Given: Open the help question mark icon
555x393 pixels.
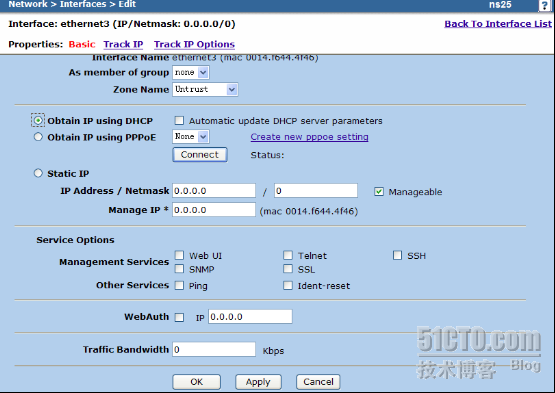Looking at the screenshot, I should [544, 6].
